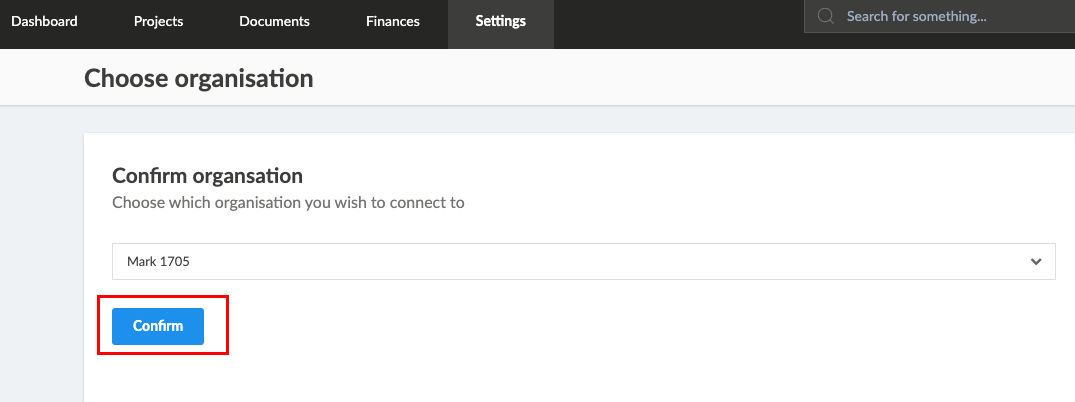Click the empty dark navigation bar space

tap(679, 24)
